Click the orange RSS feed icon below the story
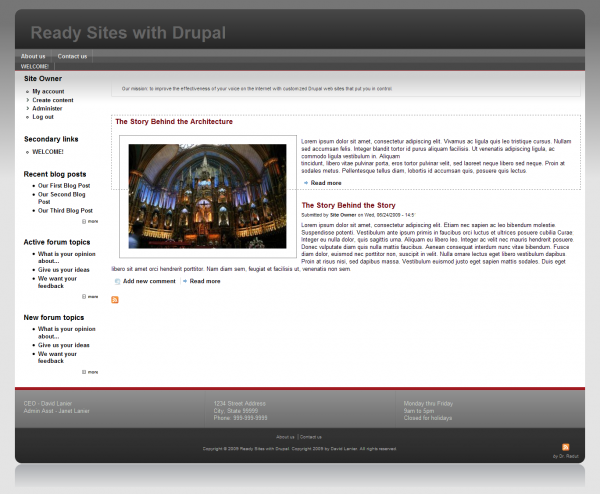 click(115, 300)
